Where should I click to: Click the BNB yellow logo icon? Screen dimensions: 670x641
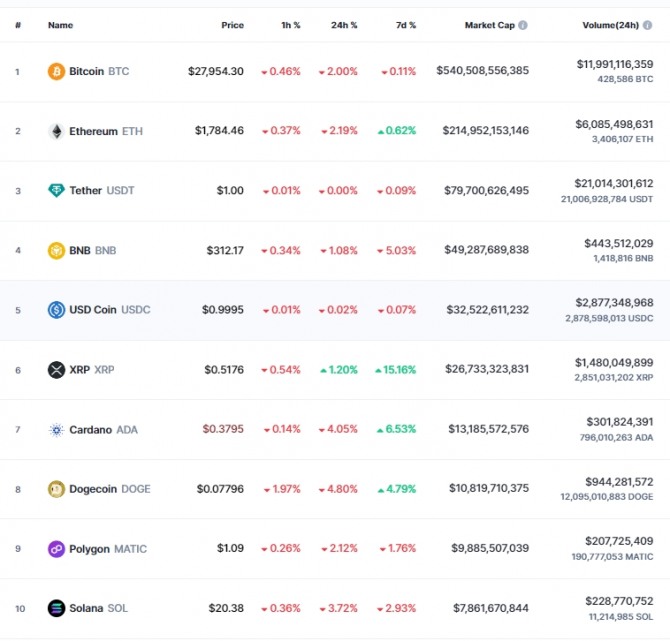tap(56, 250)
